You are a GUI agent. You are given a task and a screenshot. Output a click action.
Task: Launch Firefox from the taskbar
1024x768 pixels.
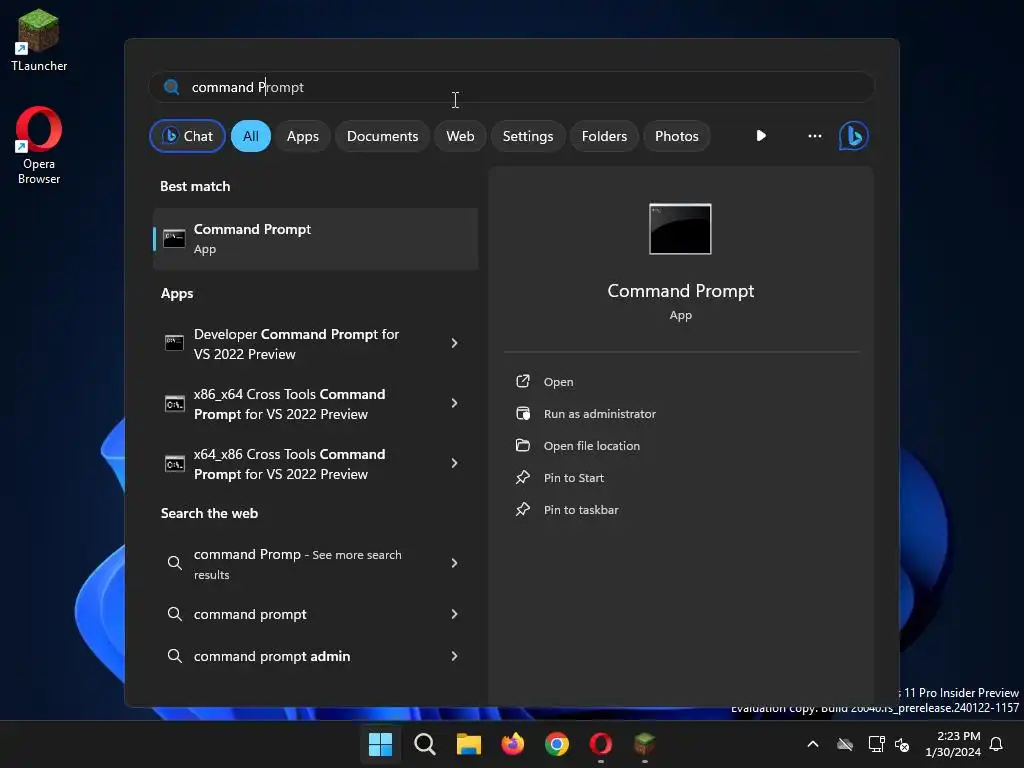point(513,744)
